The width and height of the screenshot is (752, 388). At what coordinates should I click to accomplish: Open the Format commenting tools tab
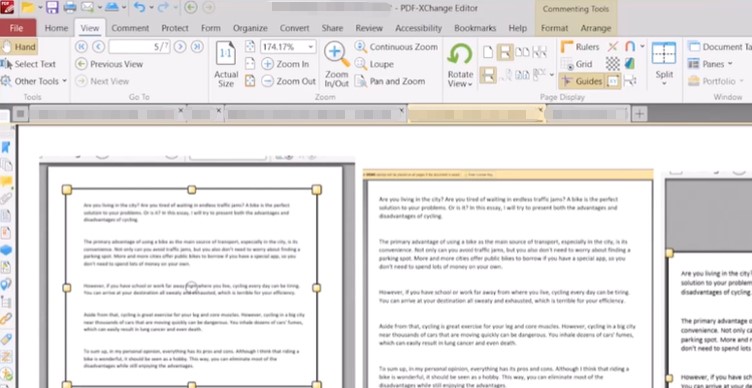point(554,28)
